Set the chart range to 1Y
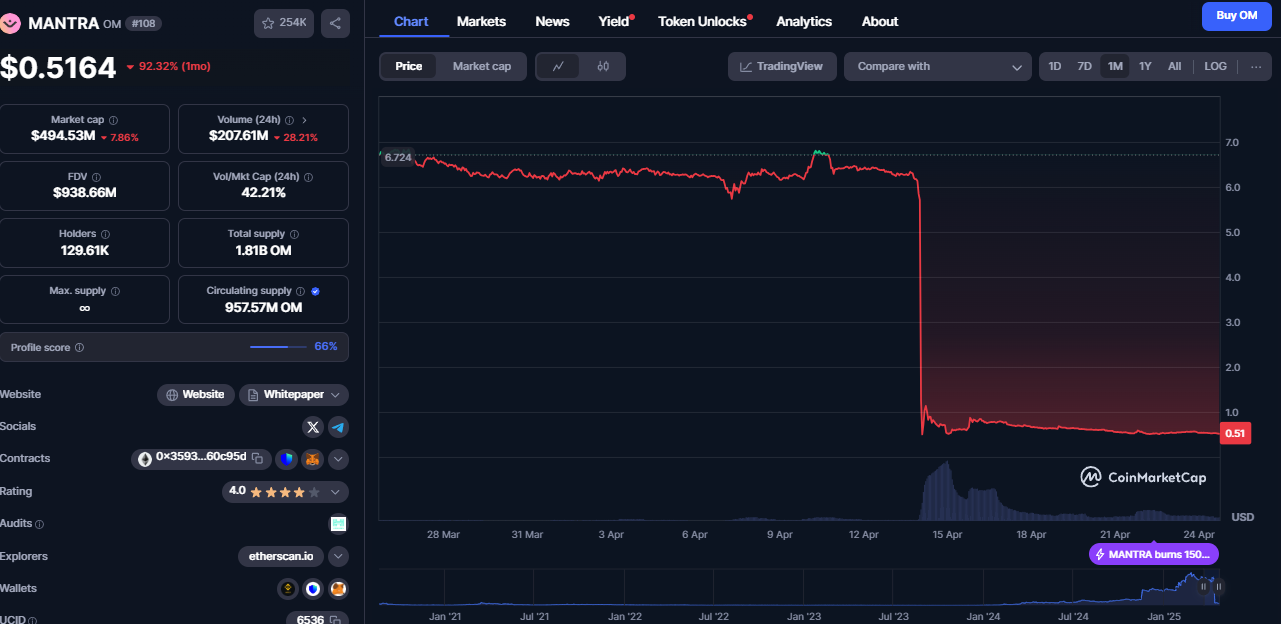1281x624 pixels. 1145,66
